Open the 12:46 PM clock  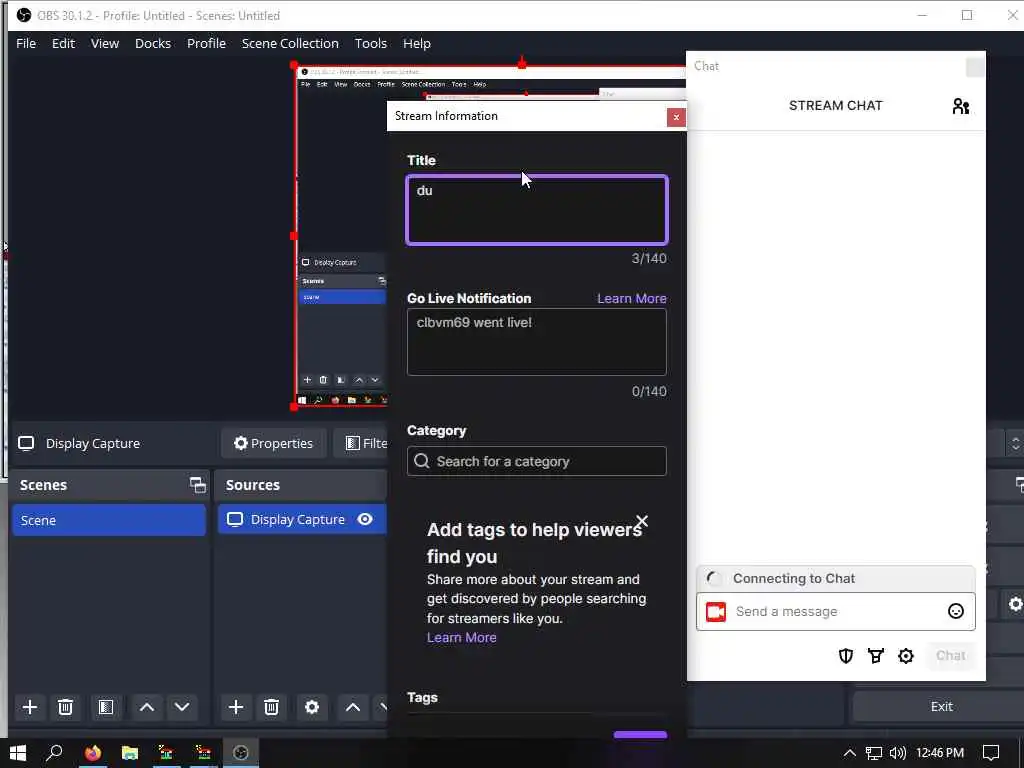click(940, 753)
